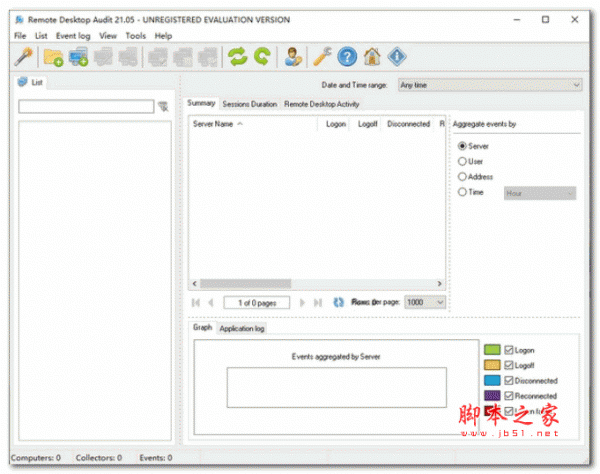Open the File menu
Image resolution: width=600 pixels, height=474 pixels.
point(20,36)
